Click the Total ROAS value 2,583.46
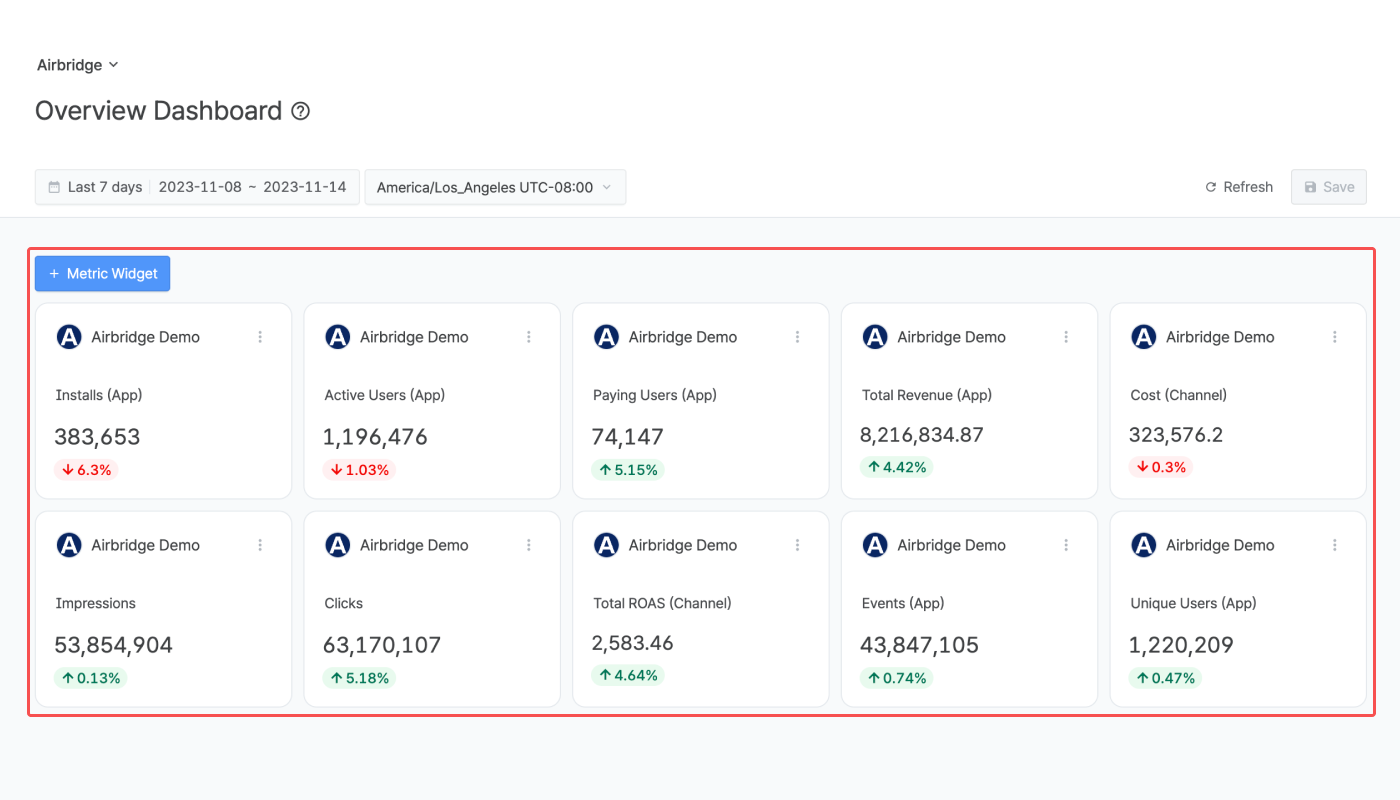 tap(633, 643)
